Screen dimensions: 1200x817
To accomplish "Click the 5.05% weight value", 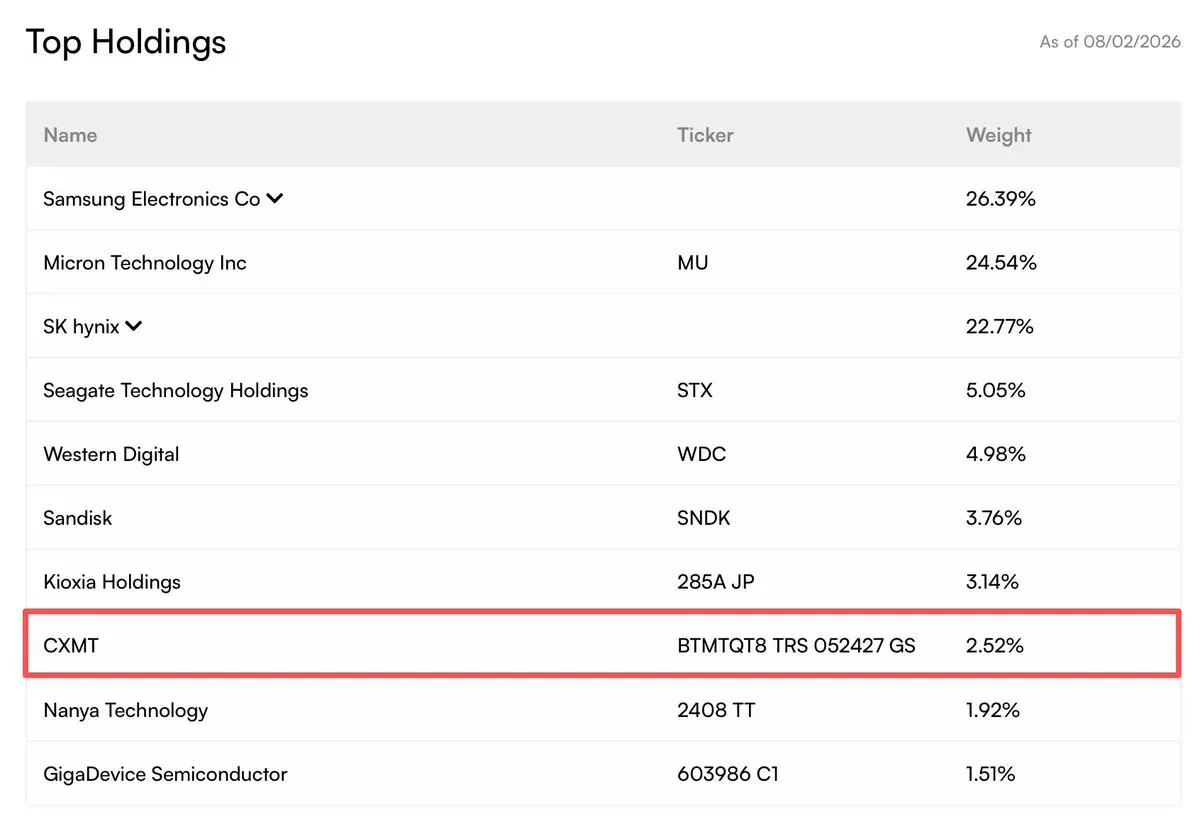I will (x=996, y=391).
